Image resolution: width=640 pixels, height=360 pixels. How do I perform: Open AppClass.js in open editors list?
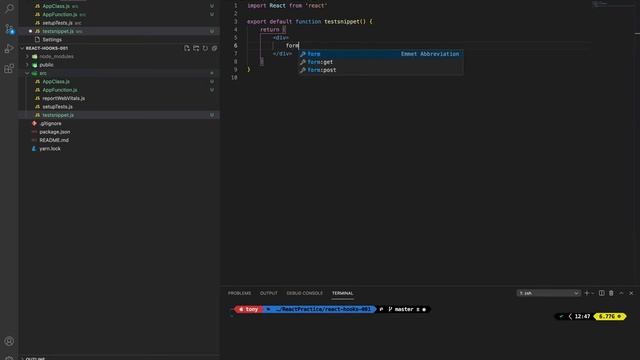[x=56, y=6]
